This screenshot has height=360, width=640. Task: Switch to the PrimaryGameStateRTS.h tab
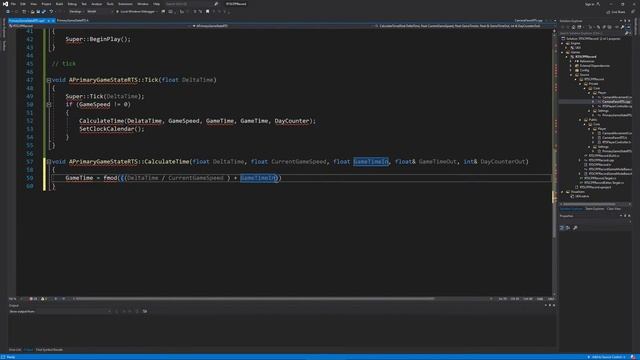coord(73,20)
